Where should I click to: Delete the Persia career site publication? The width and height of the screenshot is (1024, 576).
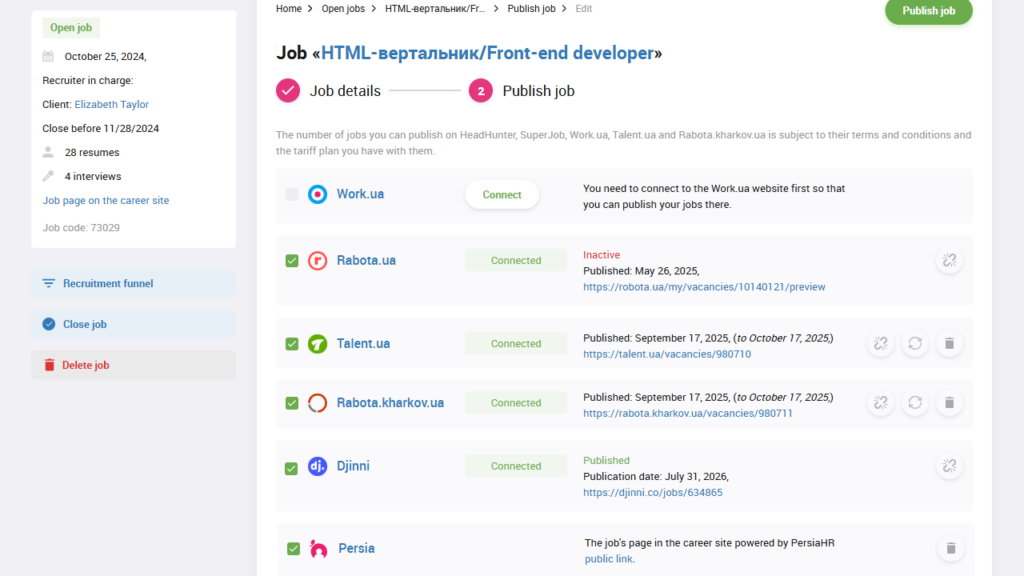(951, 549)
